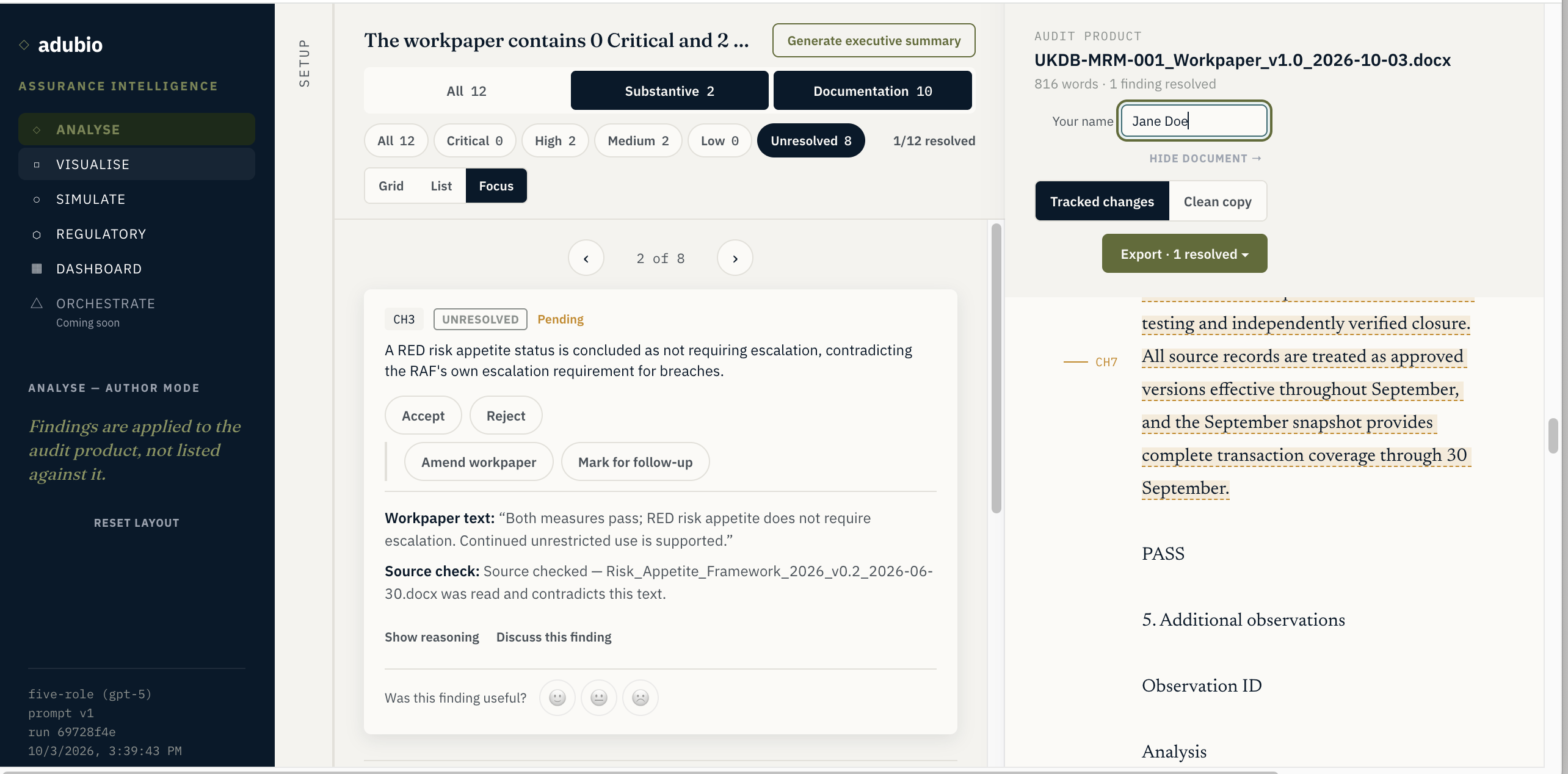
Task: Click the Orchestrate triangle icon in sidebar
Action: click(37, 303)
